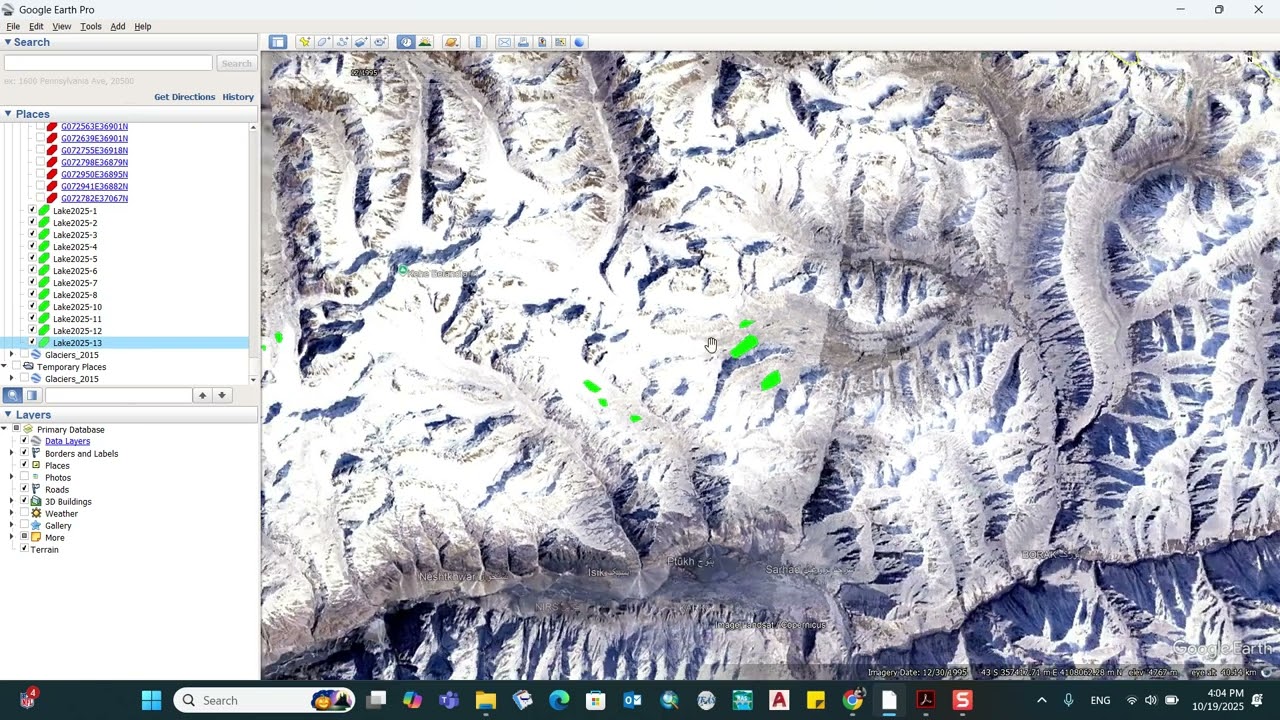Open the planet switcher Saturn icon

[451, 42]
